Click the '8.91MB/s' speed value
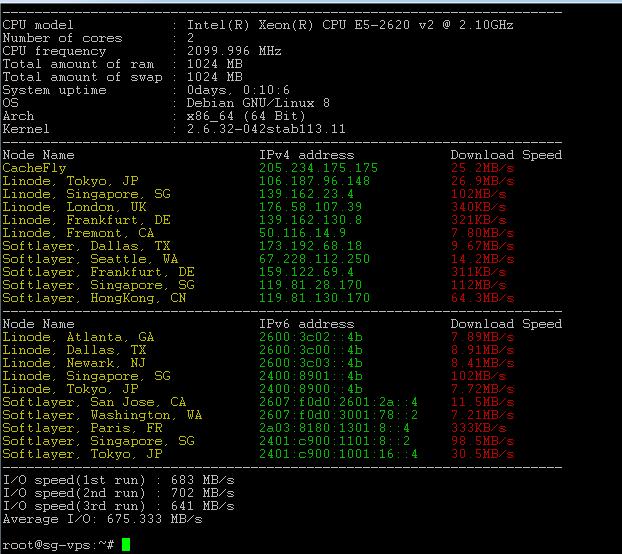 click(482, 350)
